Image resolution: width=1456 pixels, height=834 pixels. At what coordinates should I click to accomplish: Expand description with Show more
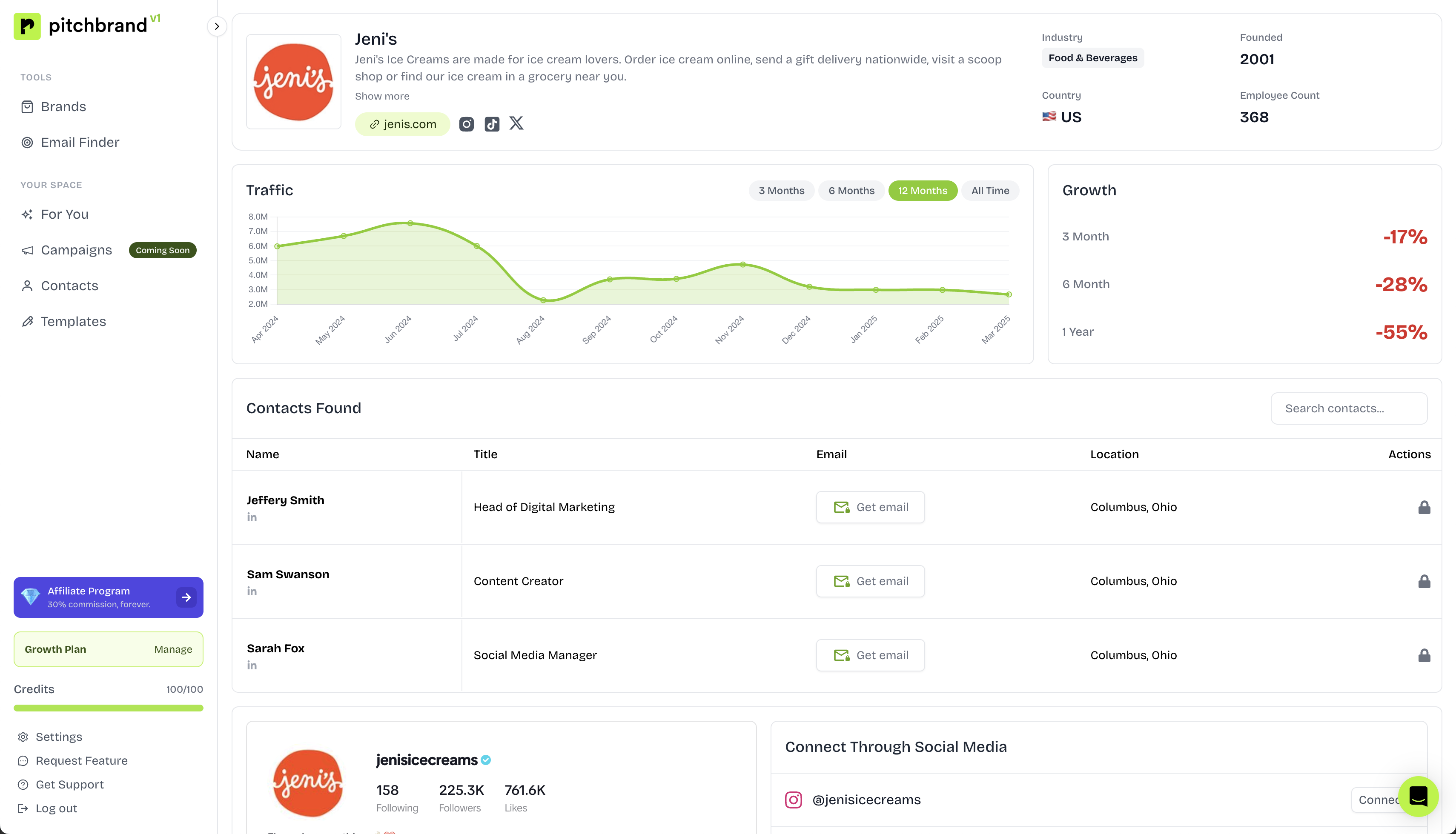tap(381, 96)
